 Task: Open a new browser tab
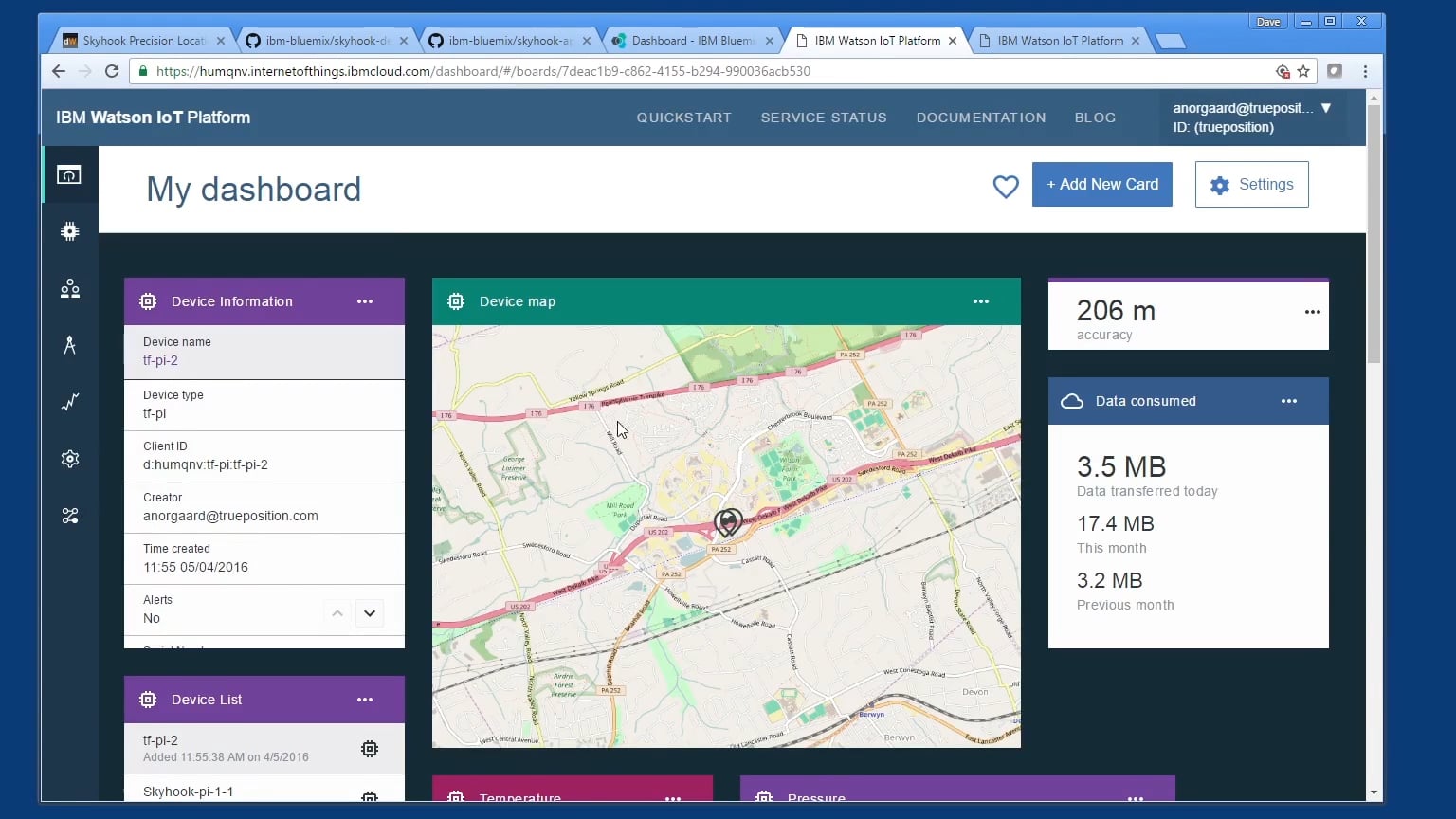pos(1171,41)
